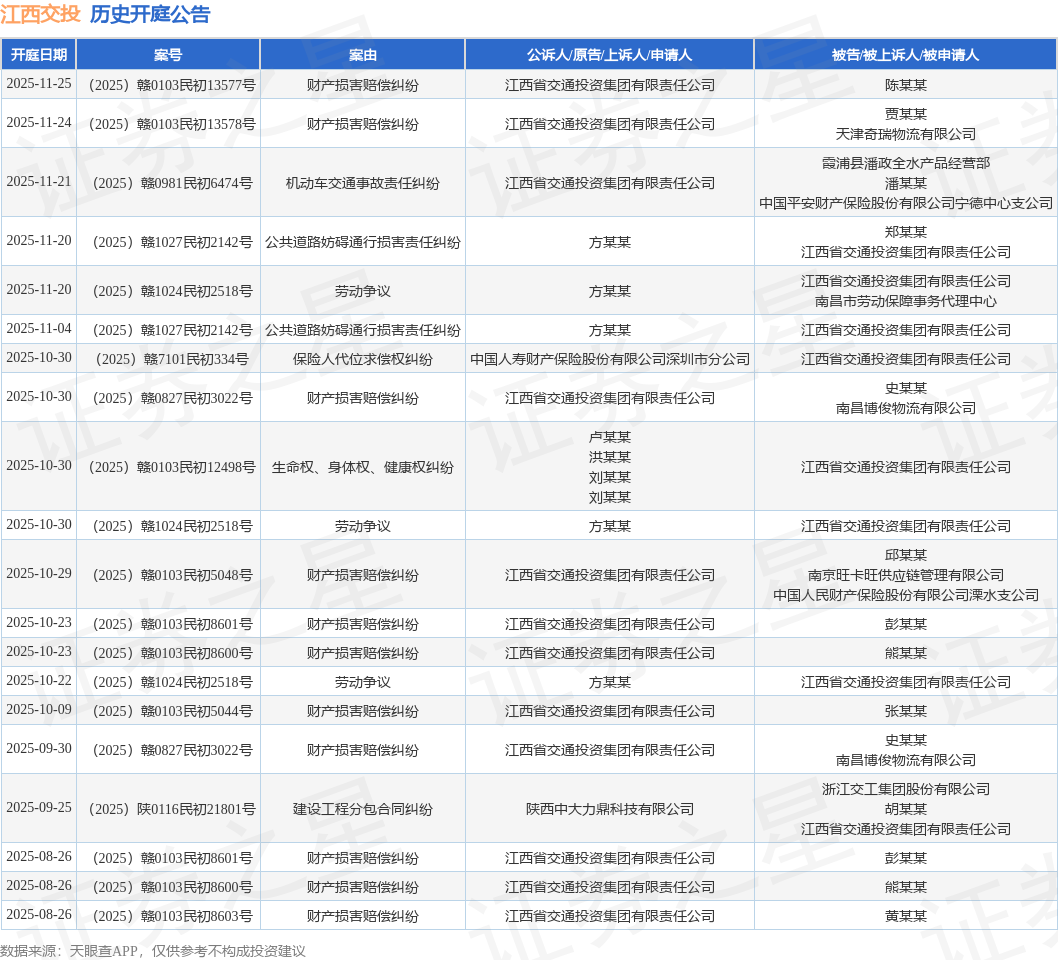Select the 案由 column header
Viewport: 1058px width, 960px height.
point(362,55)
